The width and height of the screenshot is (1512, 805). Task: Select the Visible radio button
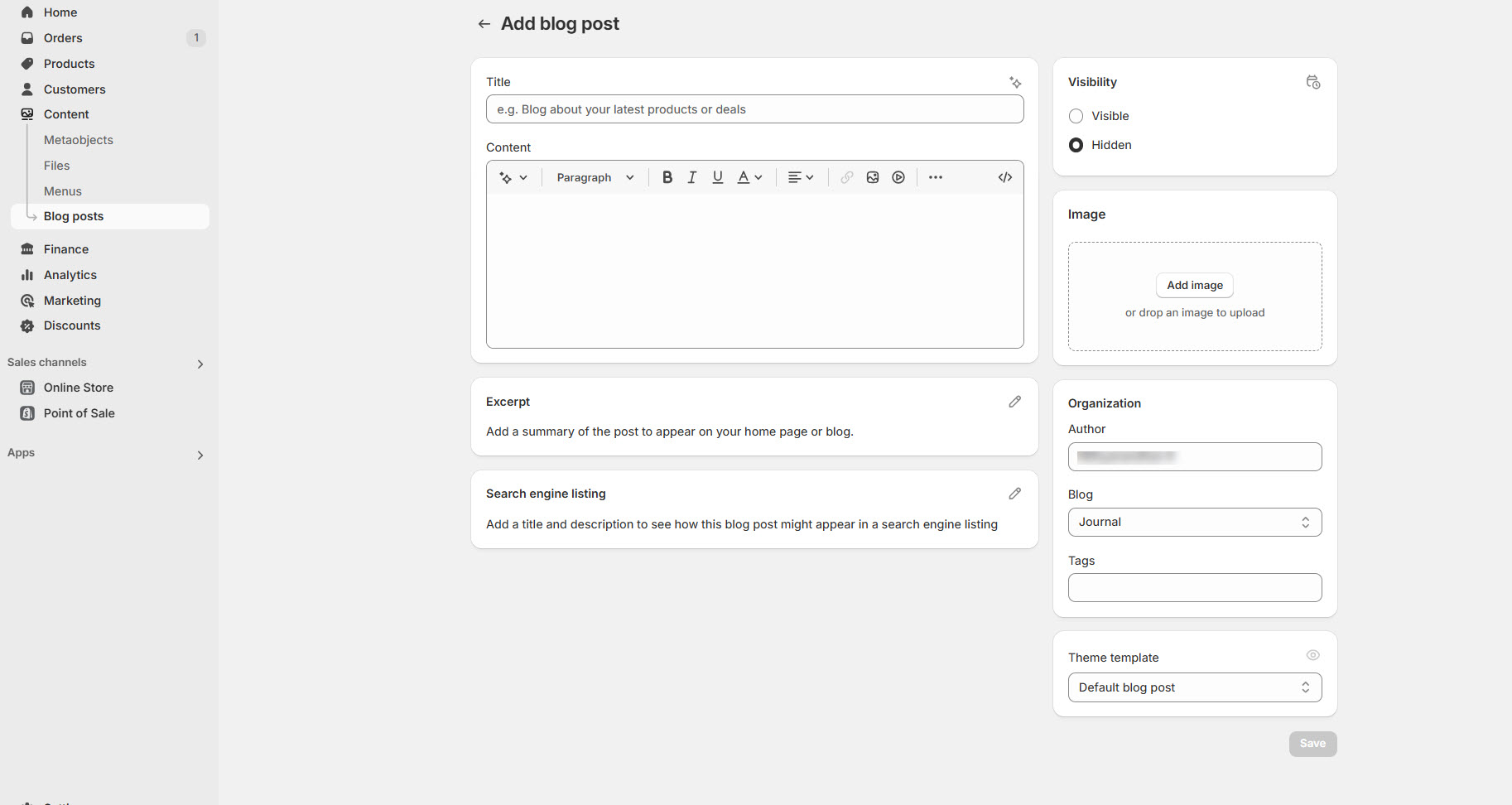1076,116
